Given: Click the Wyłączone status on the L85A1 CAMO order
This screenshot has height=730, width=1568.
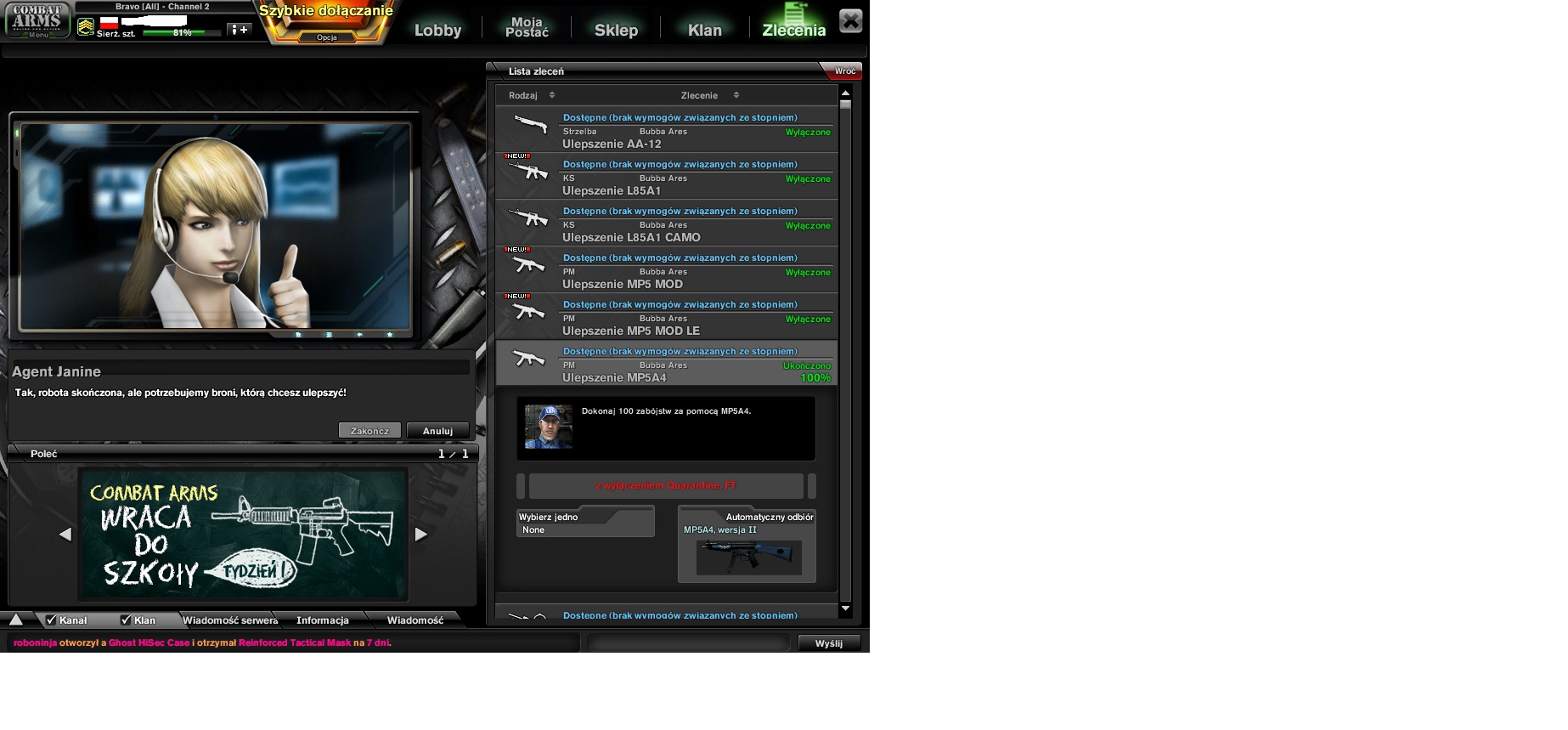Looking at the screenshot, I should [x=808, y=226].
